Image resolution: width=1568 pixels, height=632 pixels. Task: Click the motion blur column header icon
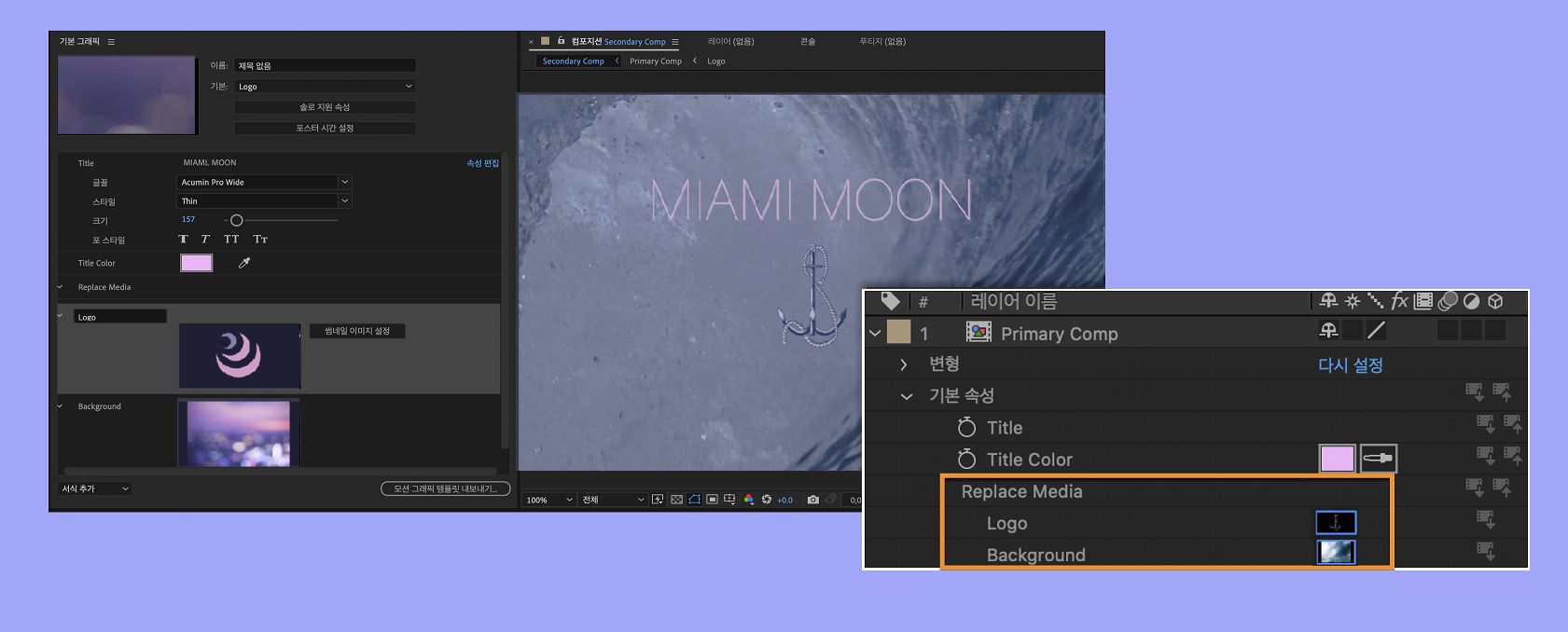1448,301
